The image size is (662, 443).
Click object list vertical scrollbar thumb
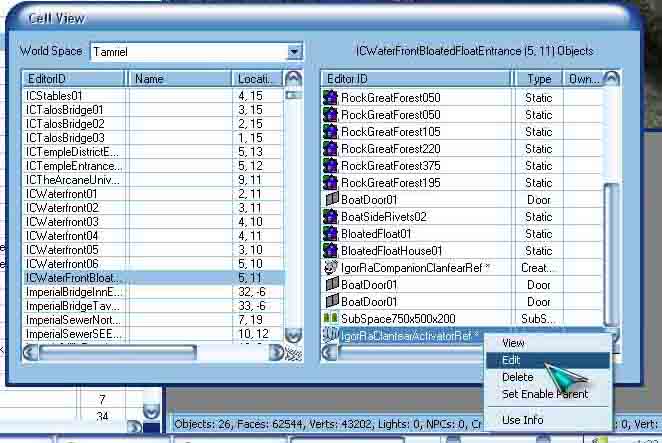[611, 254]
